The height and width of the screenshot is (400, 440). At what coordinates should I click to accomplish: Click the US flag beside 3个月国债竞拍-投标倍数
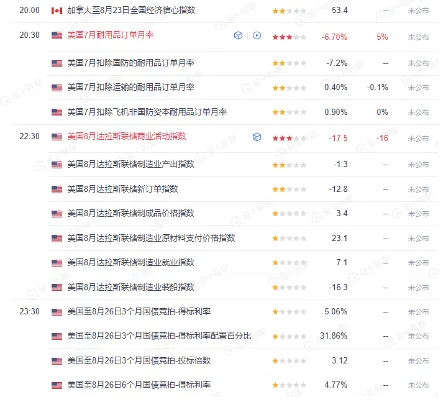click(x=57, y=361)
